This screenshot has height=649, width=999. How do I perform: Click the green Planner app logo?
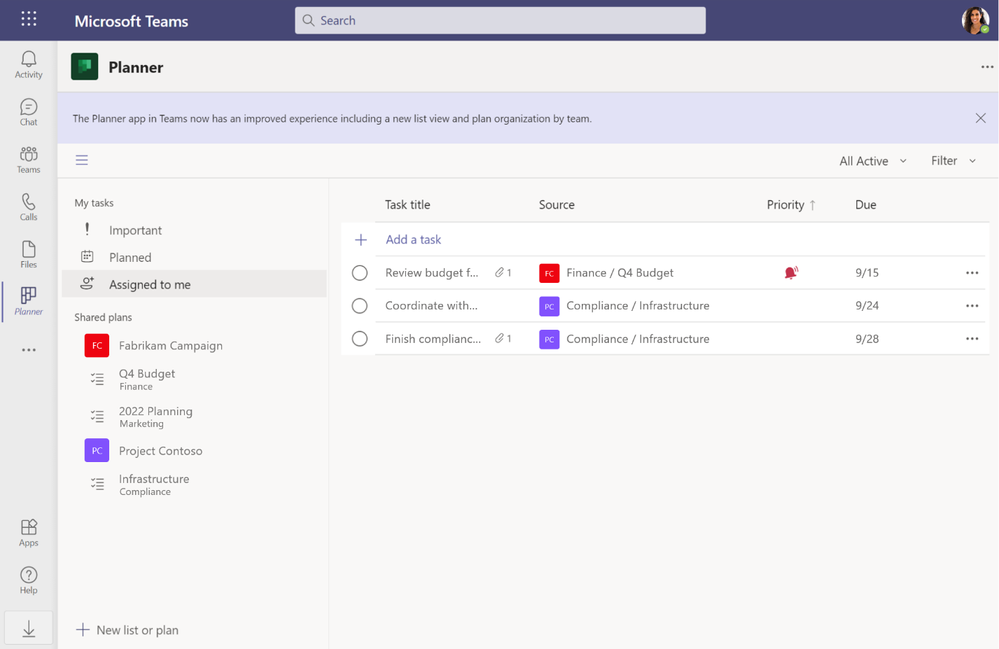(x=85, y=67)
